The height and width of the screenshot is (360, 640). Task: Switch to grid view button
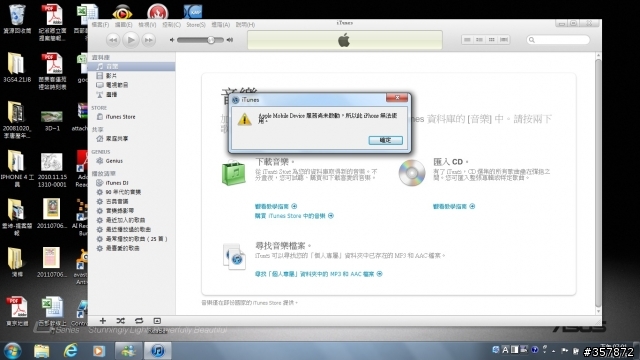point(492,40)
